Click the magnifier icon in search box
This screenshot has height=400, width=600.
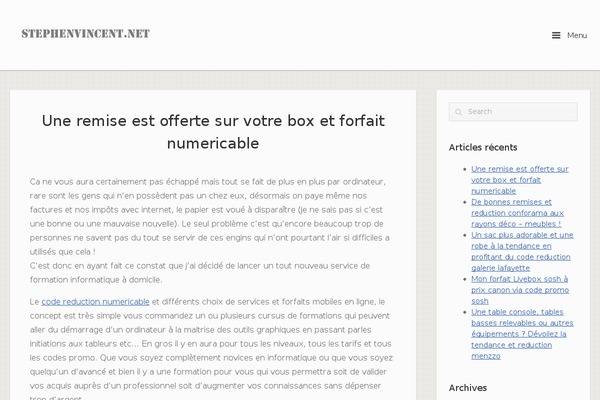[x=458, y=112]
